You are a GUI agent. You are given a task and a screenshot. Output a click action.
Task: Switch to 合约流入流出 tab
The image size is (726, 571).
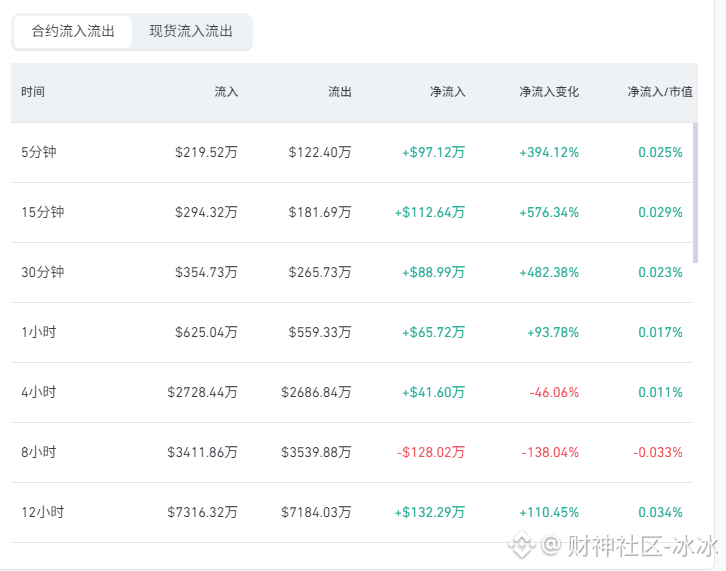[x=73, y=31]
